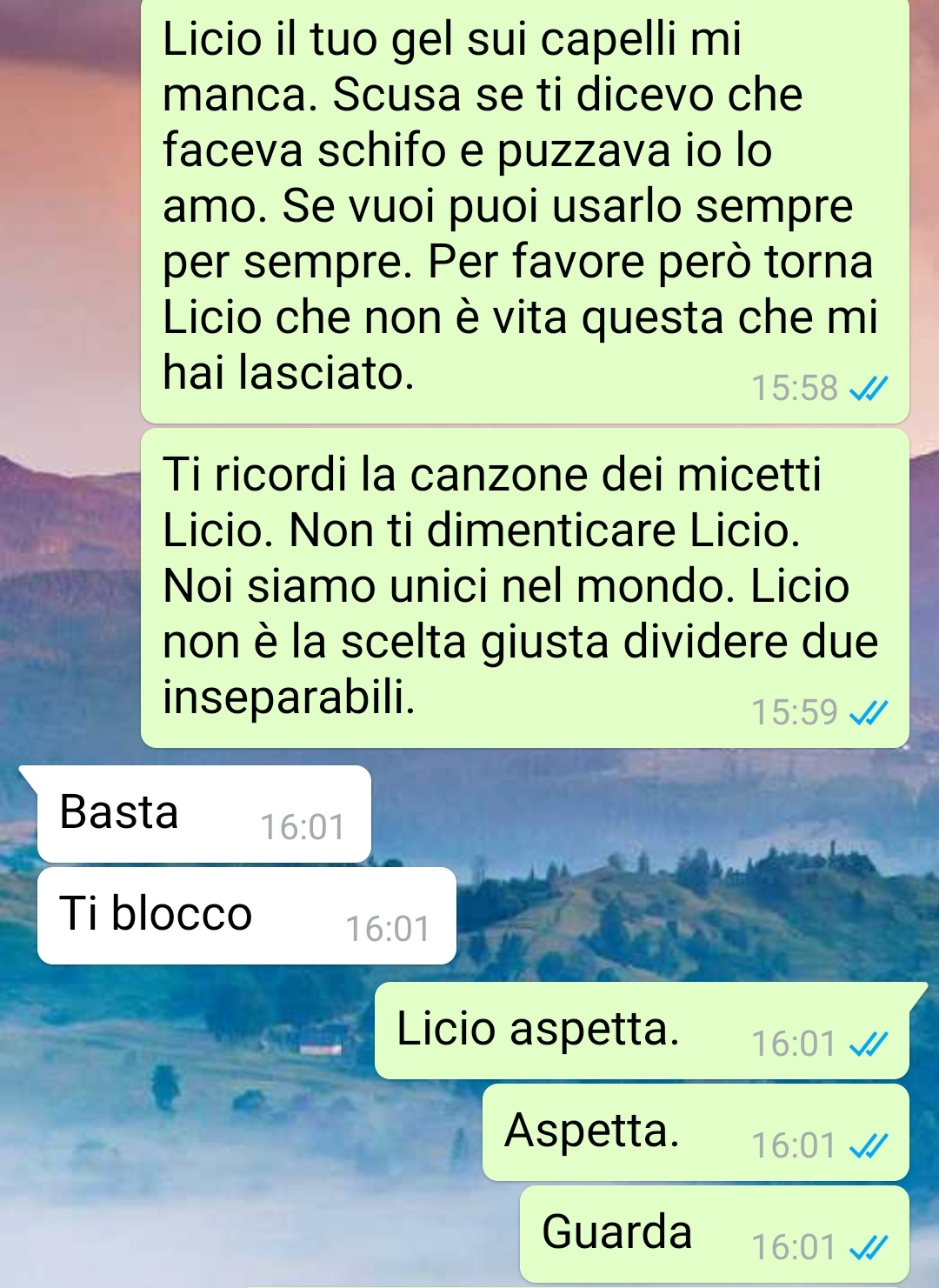The height and width of the screenshot is (1288, 939).
Task: Tap the blue read ticks on the 15:58 message
Action: pos(868,389)
